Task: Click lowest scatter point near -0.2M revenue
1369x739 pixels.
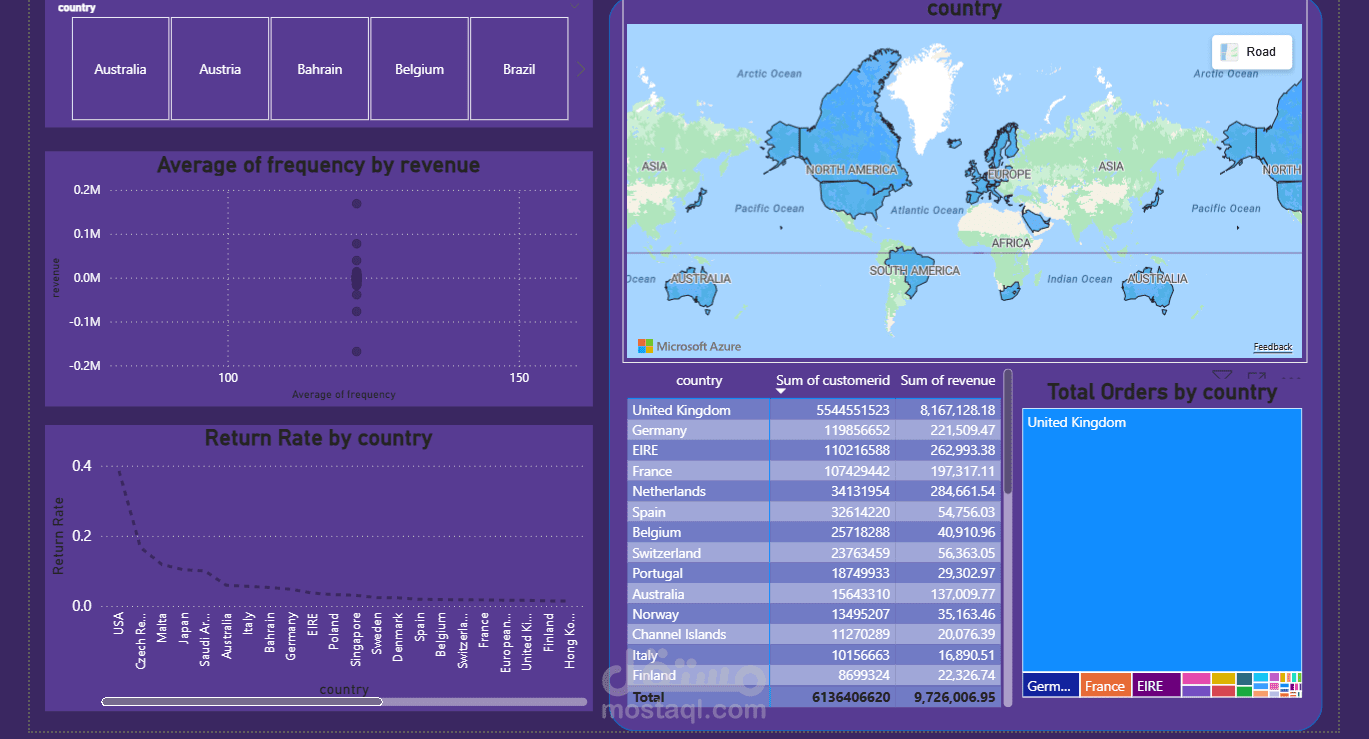Action: point(356,351)
